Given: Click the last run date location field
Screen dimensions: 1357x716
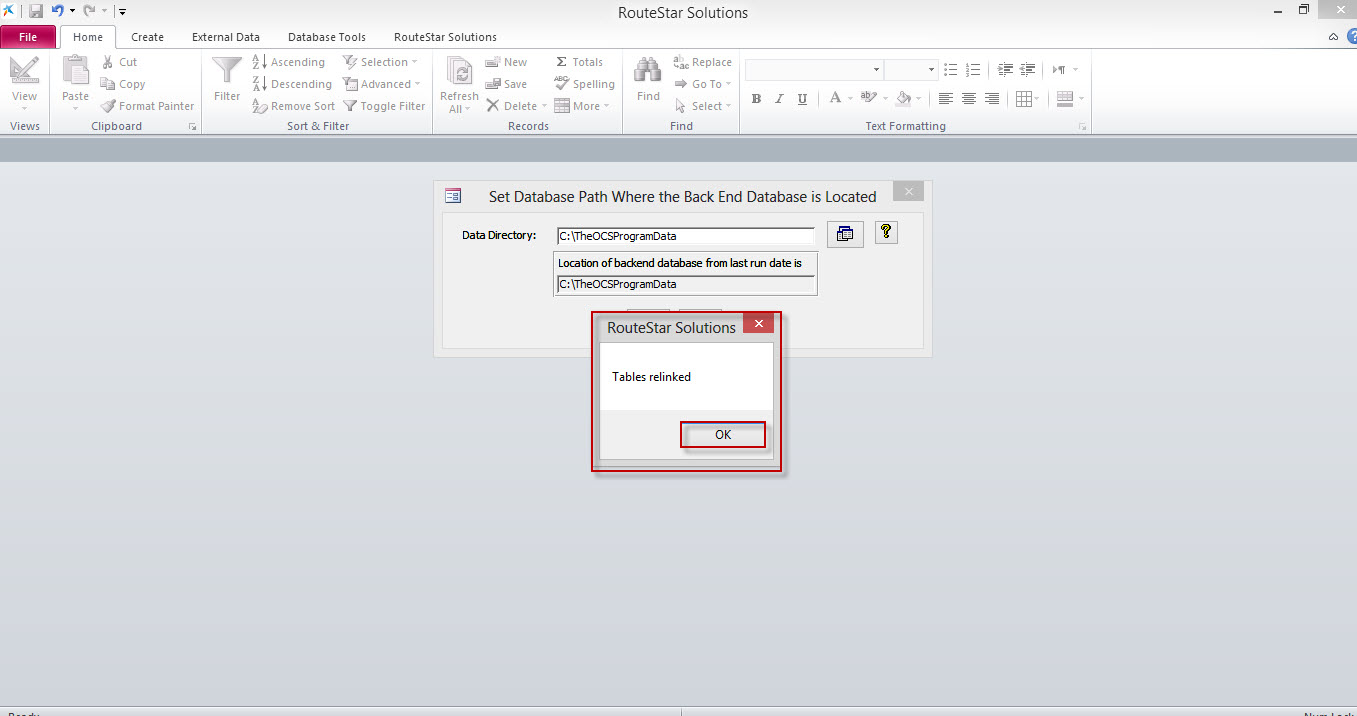Looking at the screenshot, I should click(686, 284).
